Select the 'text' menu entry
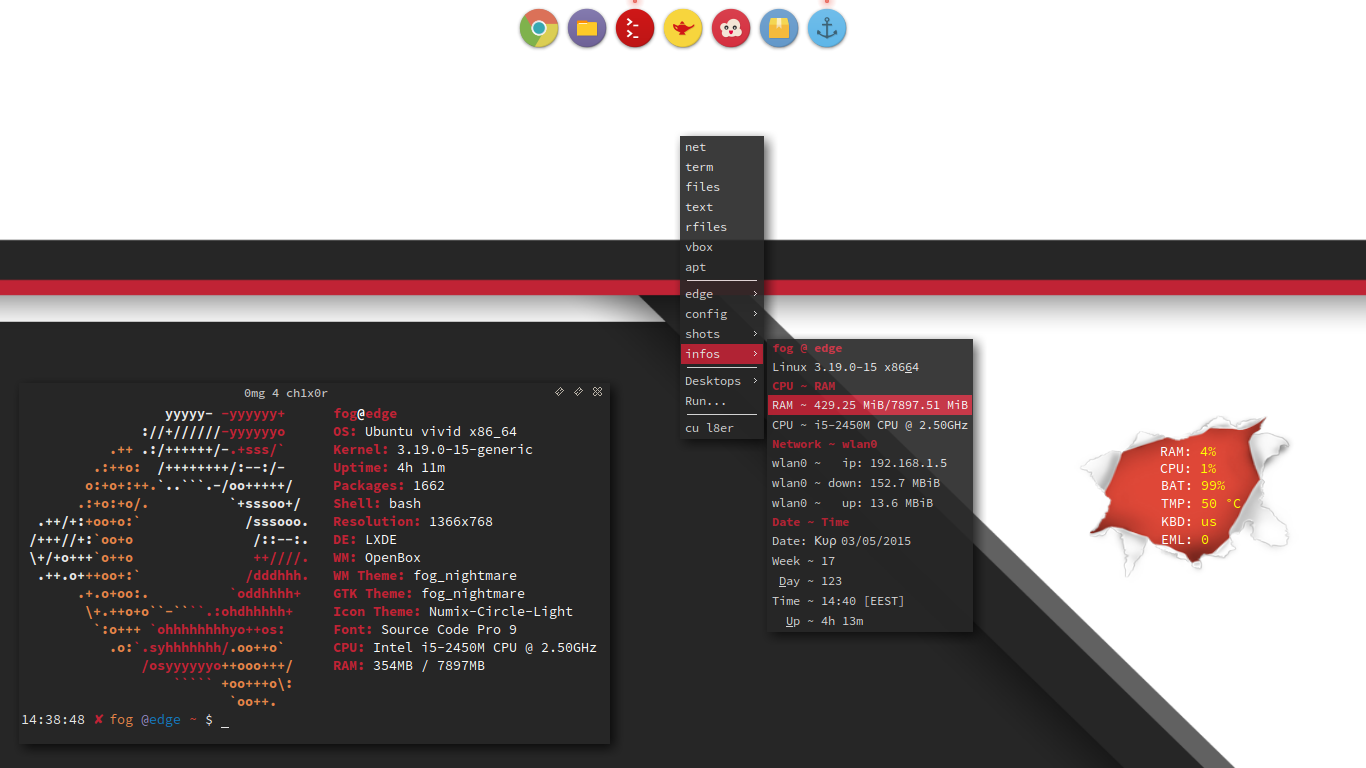 coord(722,207)
